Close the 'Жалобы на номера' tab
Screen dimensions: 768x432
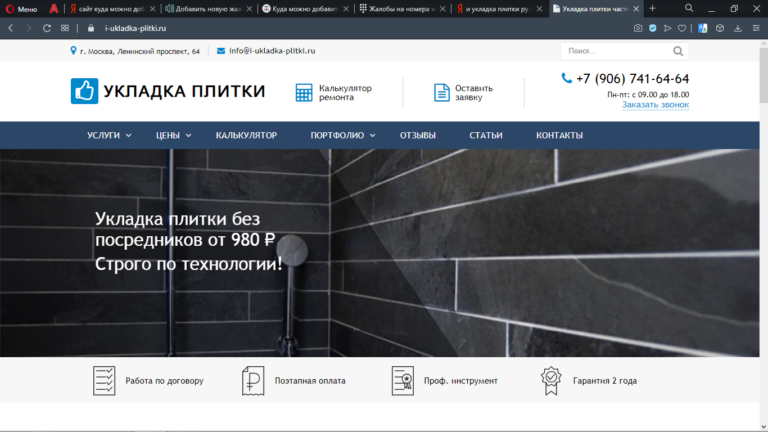(443, 9)
